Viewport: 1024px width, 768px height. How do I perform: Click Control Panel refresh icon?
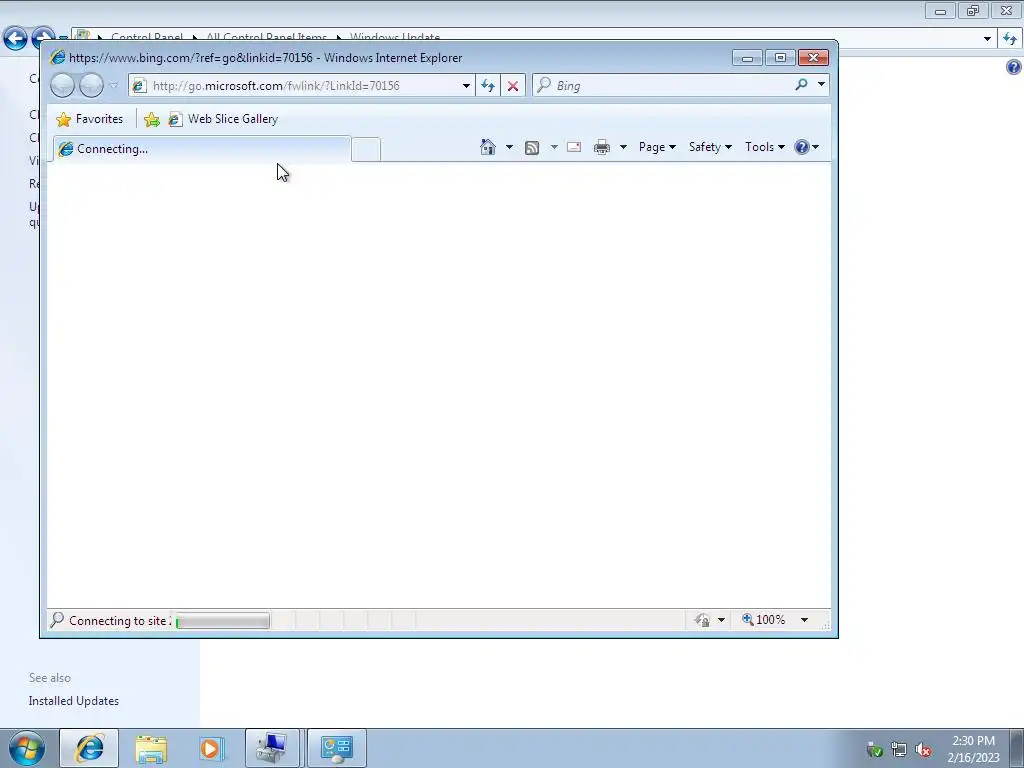(1010, 39)
